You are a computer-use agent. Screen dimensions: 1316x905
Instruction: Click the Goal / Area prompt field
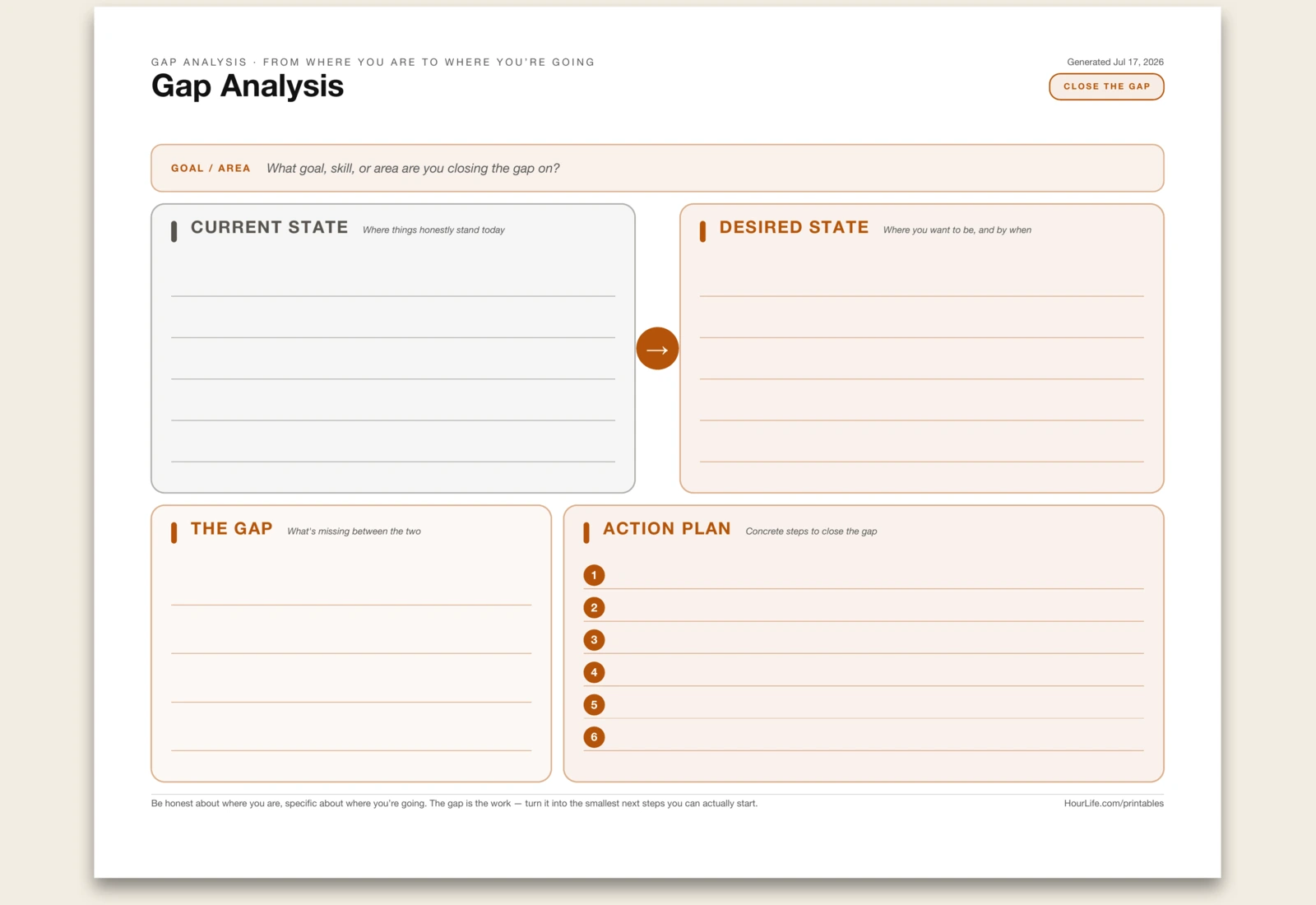click(x=657, y=168)
